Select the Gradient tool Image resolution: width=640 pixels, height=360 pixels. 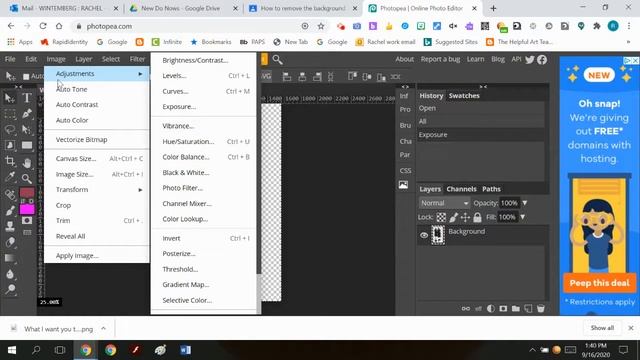pos(10,258)
